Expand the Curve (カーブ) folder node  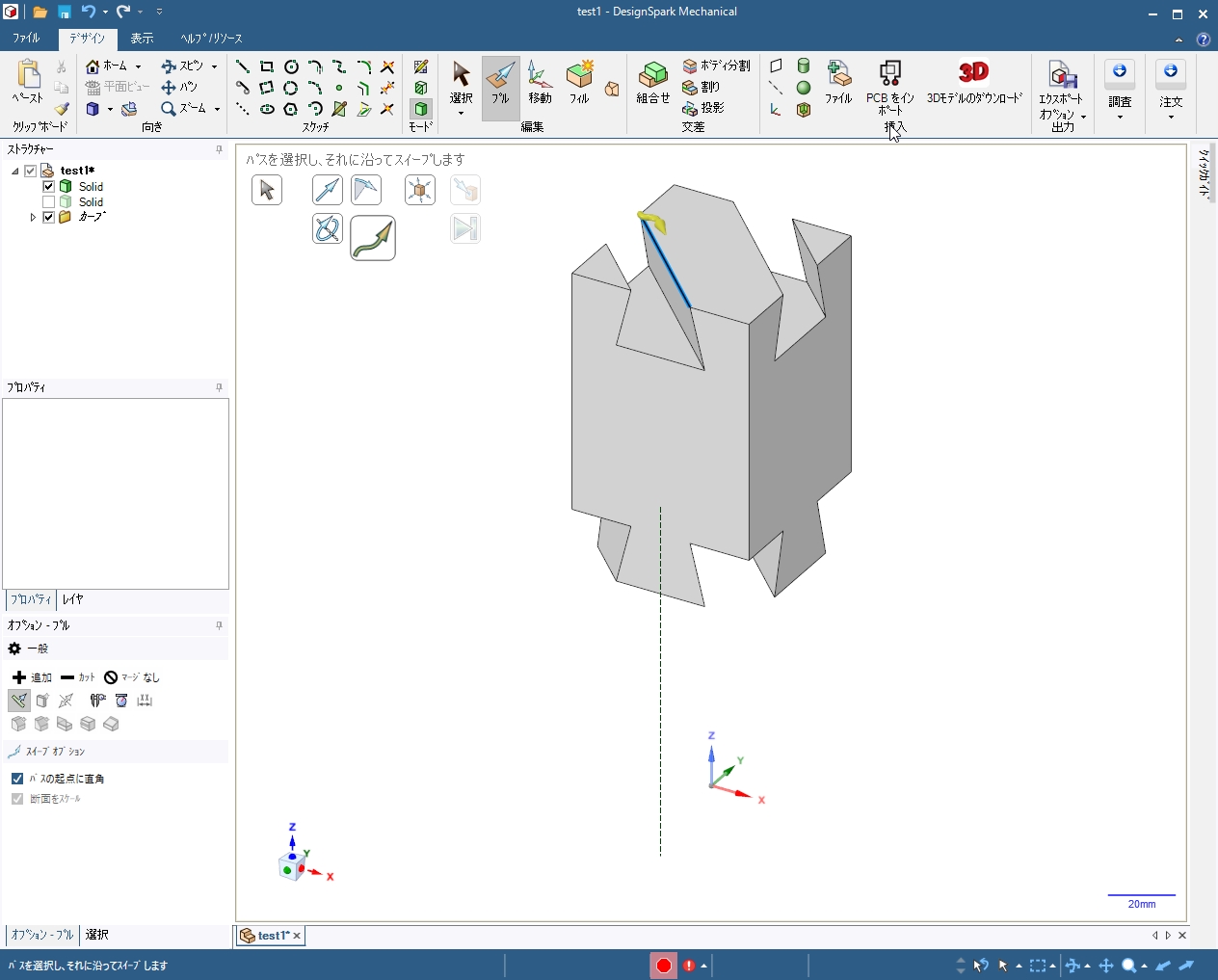33,217
